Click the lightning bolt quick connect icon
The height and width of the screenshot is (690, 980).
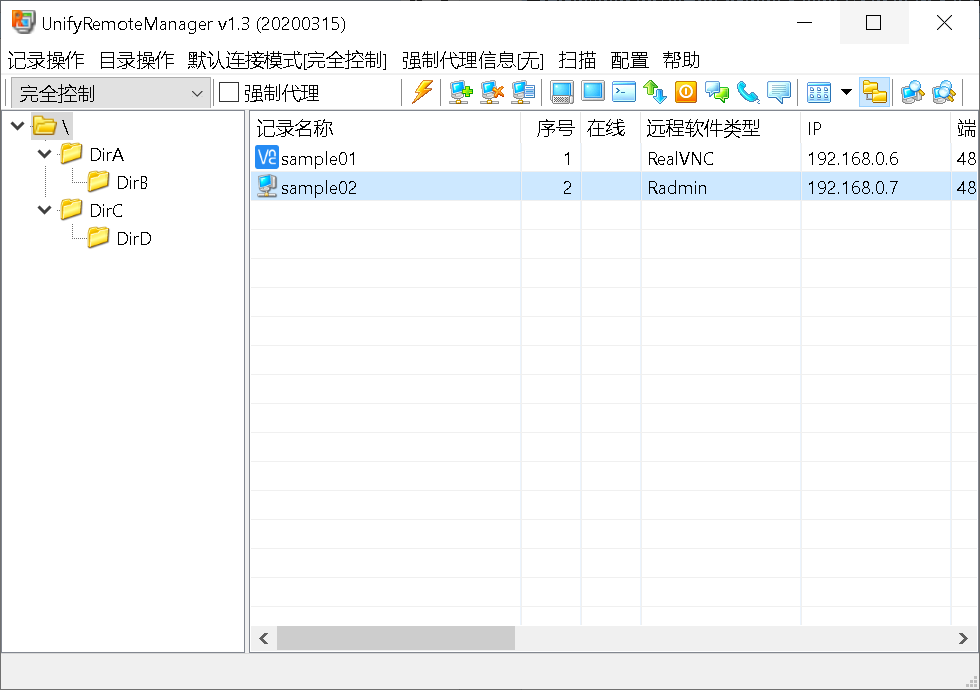(x=422, y=93)
